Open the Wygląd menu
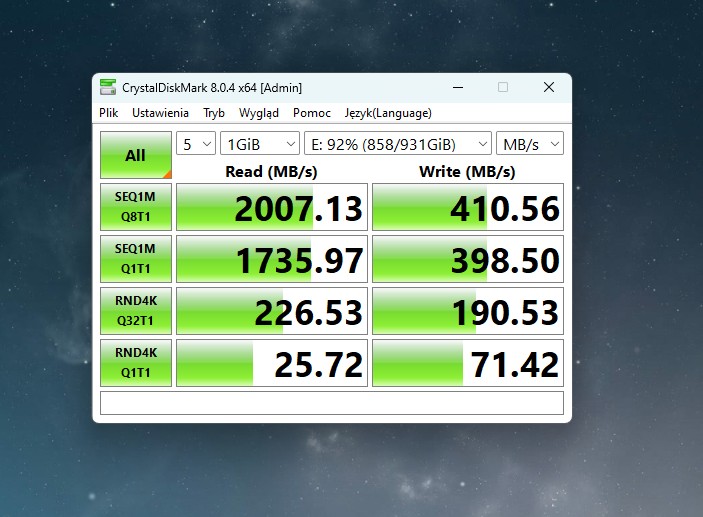 pyautogui.click(x=259, y=113)
